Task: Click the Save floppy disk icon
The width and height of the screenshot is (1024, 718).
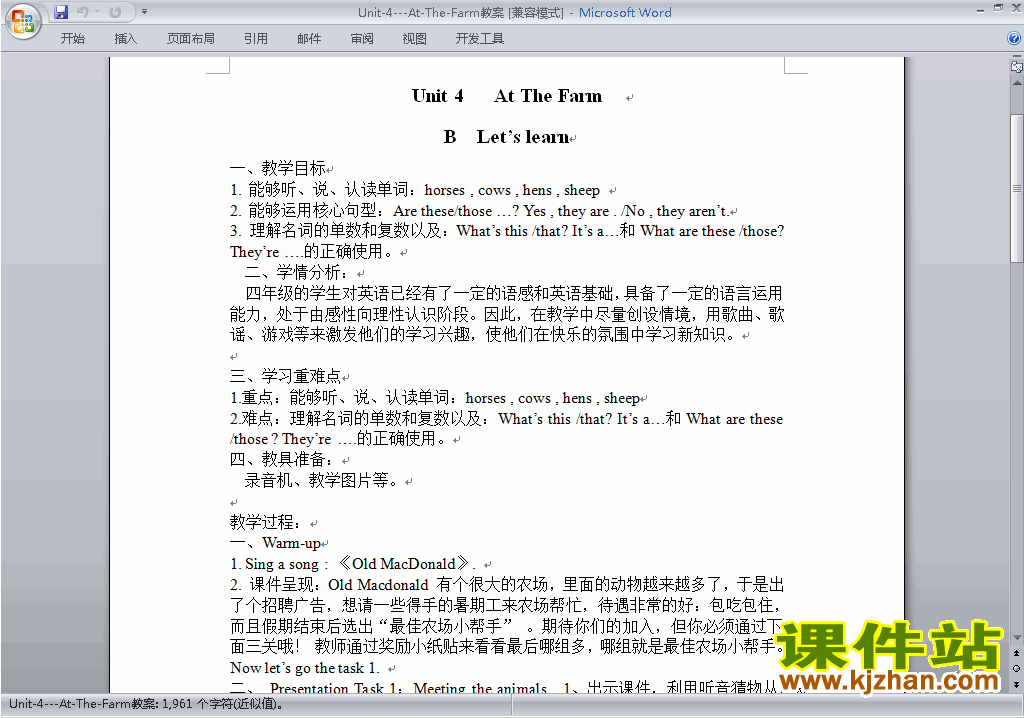Action: (x=61, y=12)
